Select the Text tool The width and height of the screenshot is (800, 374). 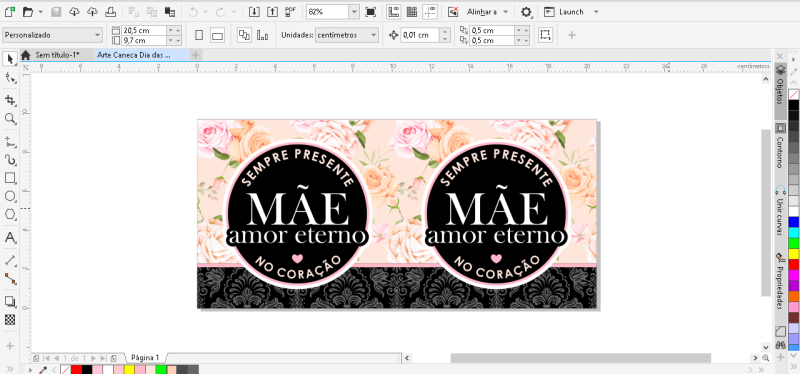point(10,238)
